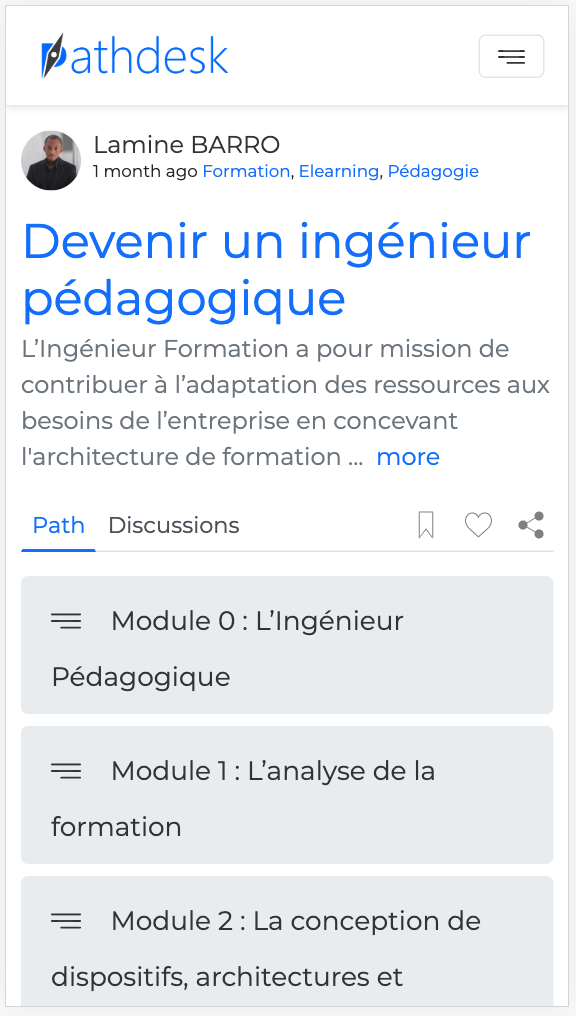Click the drag handle icon on Module 0
Viewport: 576px width, 1016px height.
pyautogui.click(x=66, y=621)
